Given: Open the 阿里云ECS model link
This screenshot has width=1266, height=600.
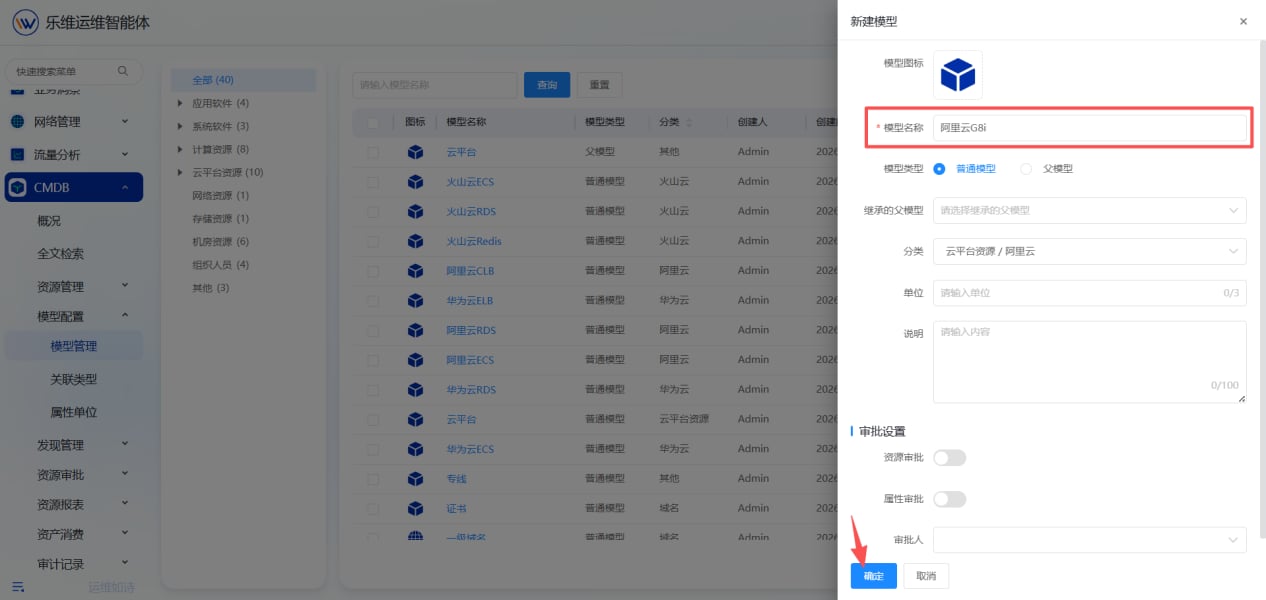Looking at the screenshot, I should click(x=470, y=360).
